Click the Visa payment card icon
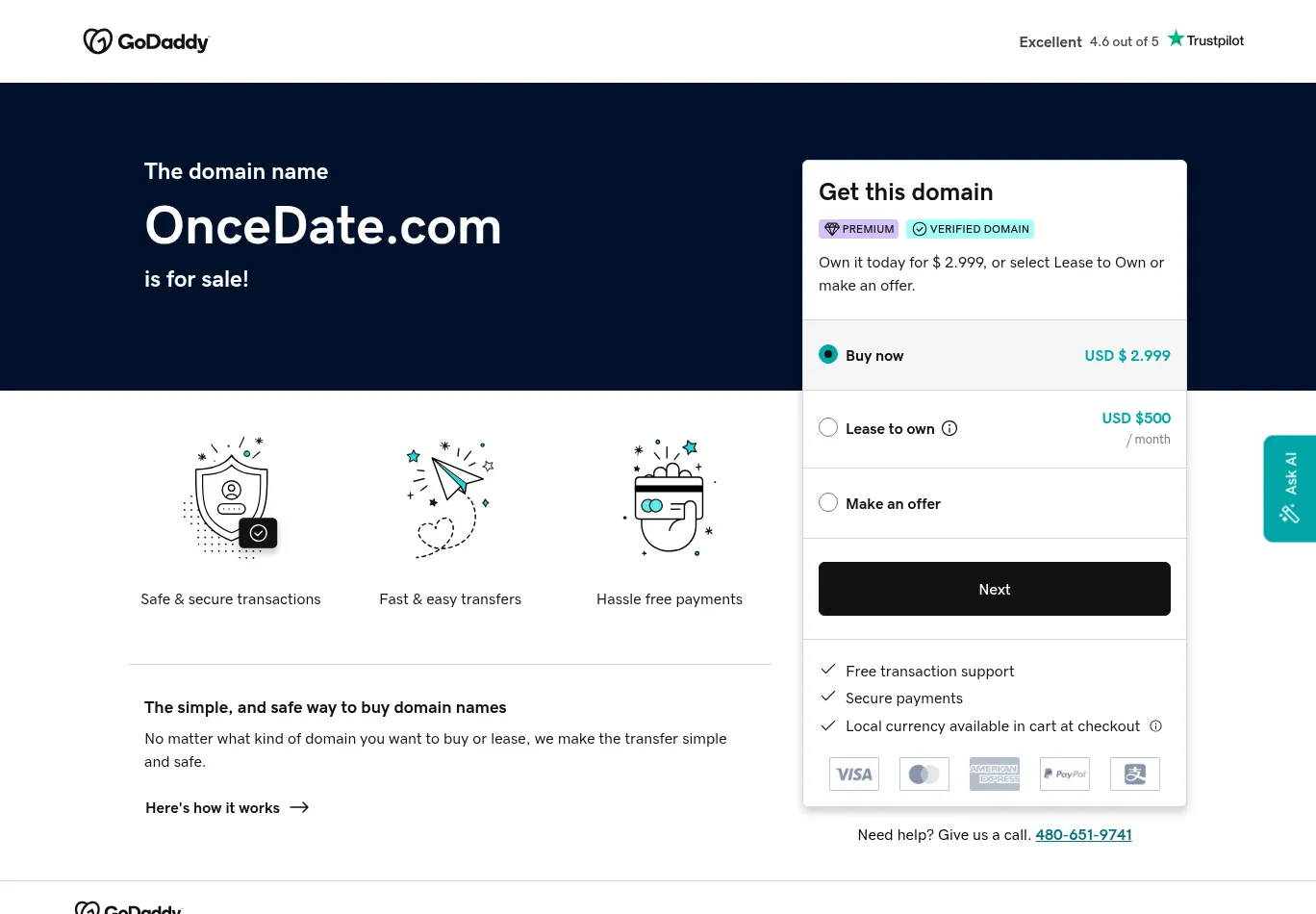 click(x=854, y=774)
